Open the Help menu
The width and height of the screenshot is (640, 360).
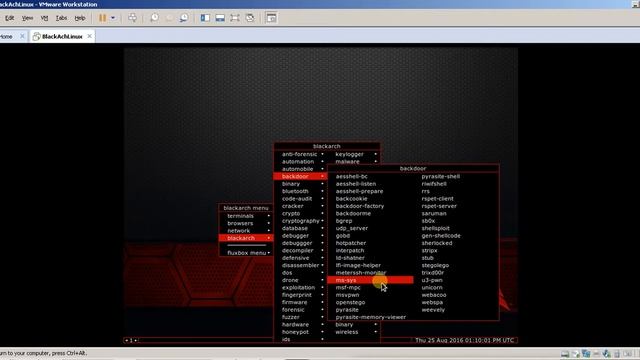(80, 18)
